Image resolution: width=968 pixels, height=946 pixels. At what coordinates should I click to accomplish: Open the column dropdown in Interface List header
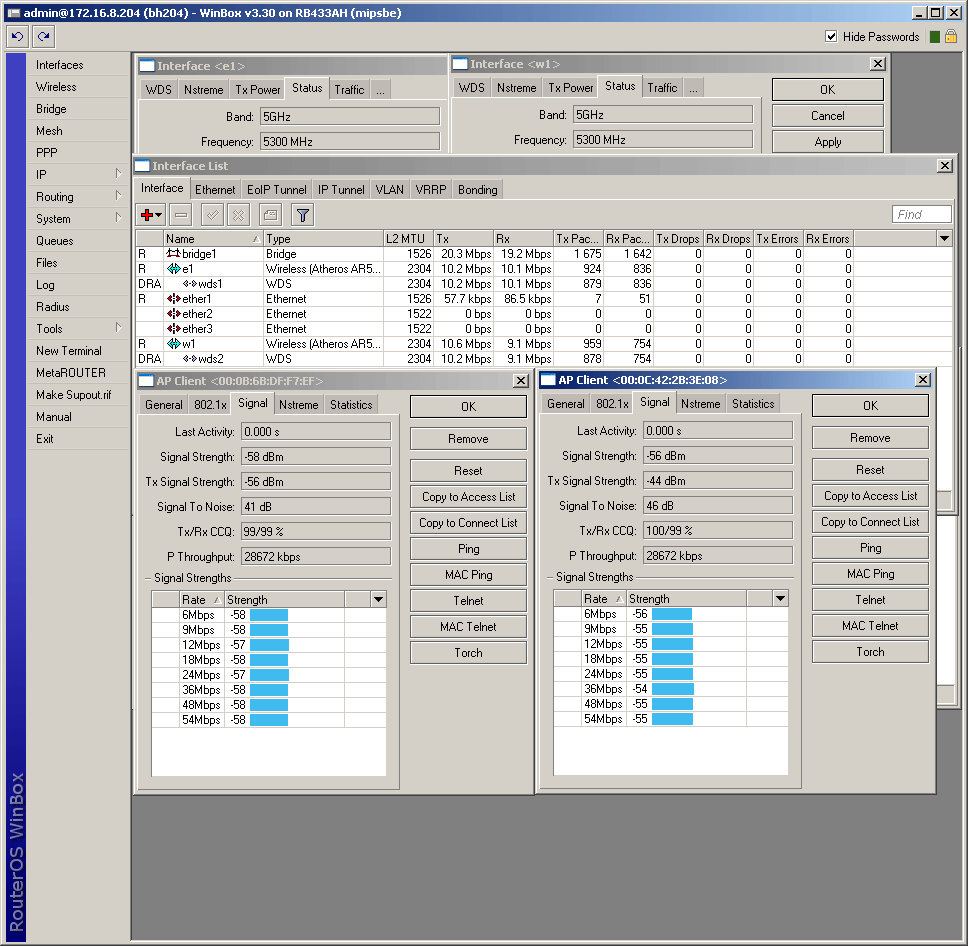[944, 239]
